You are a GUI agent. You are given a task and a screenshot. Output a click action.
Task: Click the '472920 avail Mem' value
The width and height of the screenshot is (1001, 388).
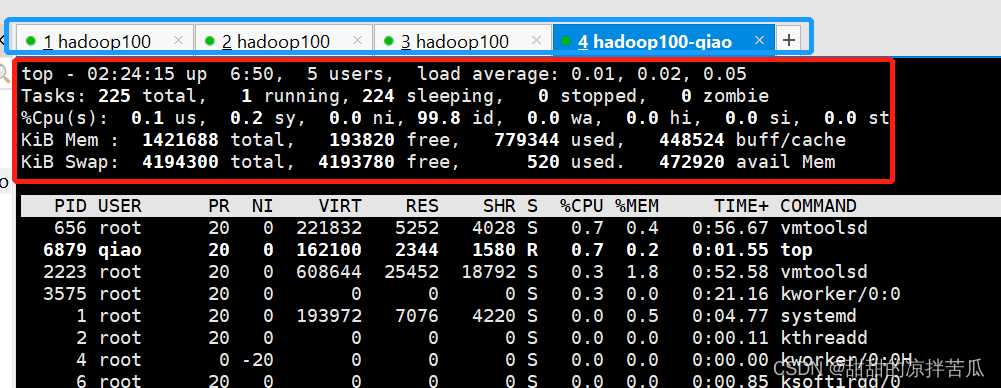(x=747, y=162)
